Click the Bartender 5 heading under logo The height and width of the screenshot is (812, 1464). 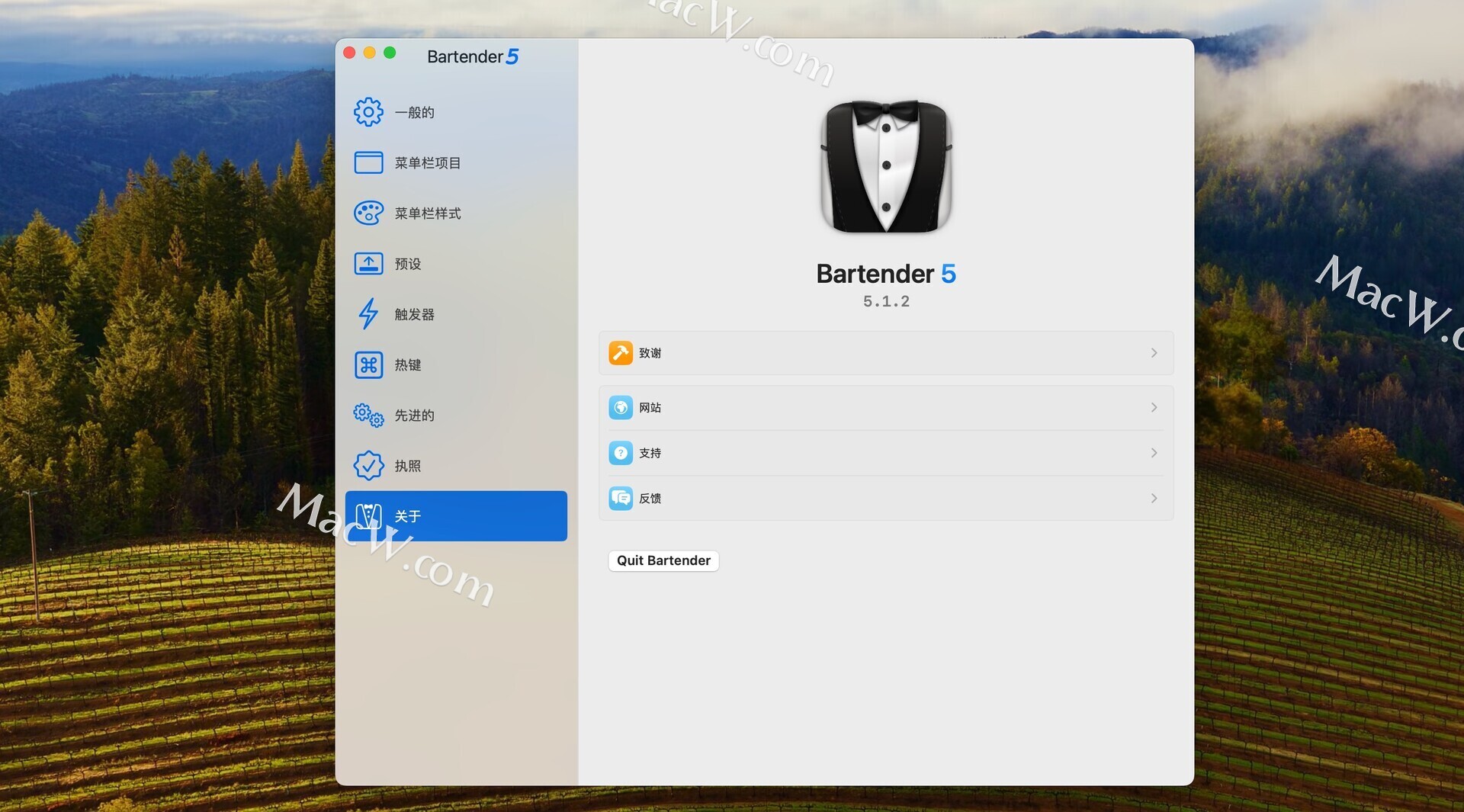886,274
